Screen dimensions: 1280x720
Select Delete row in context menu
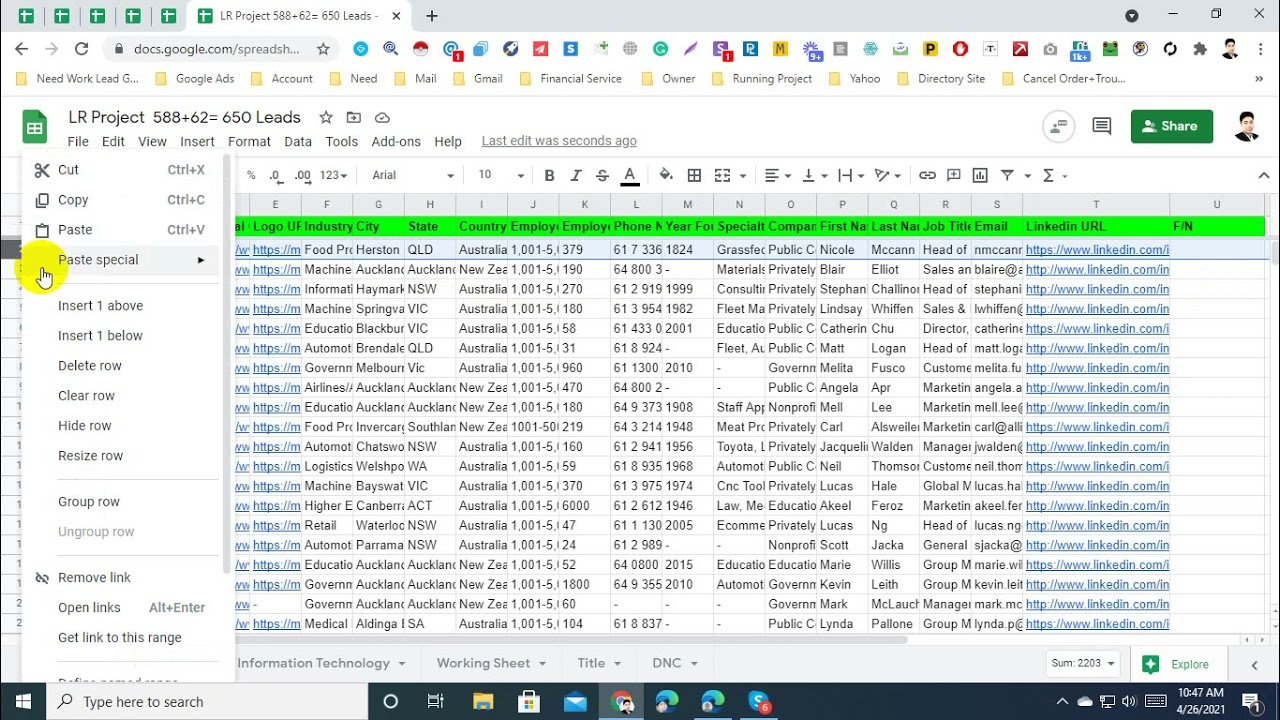click(120, 366)
